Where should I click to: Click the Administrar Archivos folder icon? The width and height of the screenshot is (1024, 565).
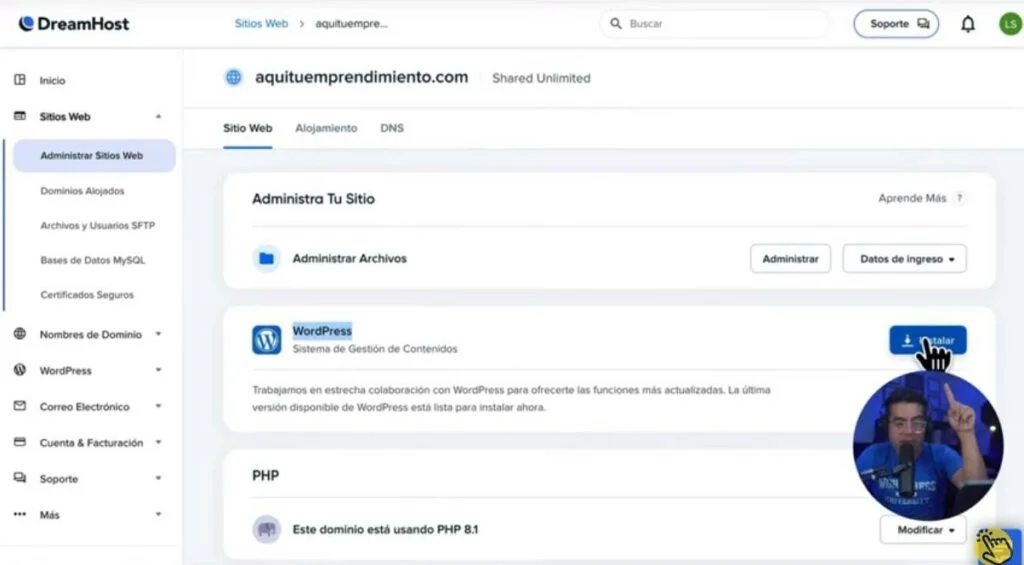(x=266, y=259)
